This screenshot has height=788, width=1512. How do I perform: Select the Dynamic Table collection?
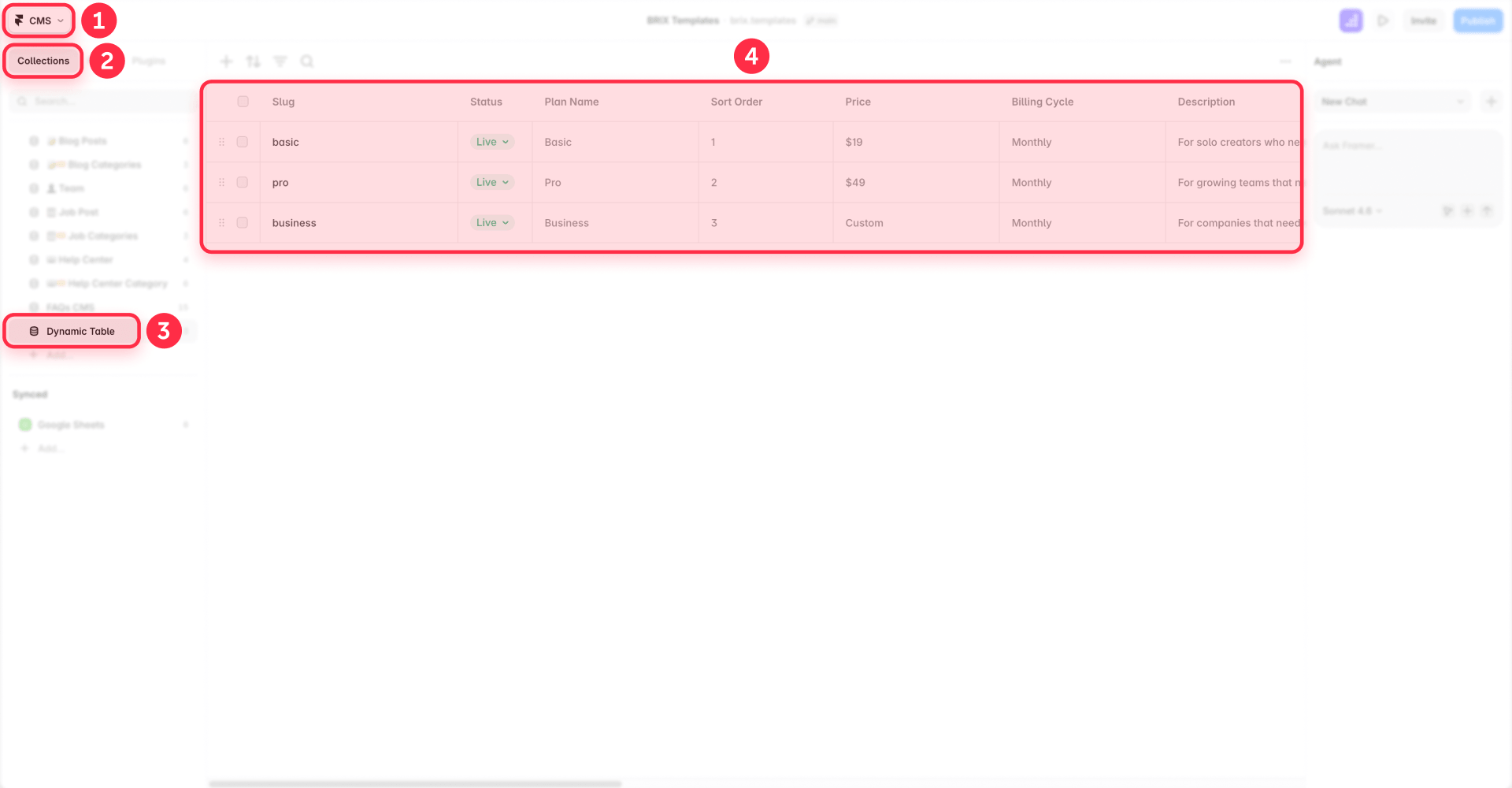[x=72, y=331]
